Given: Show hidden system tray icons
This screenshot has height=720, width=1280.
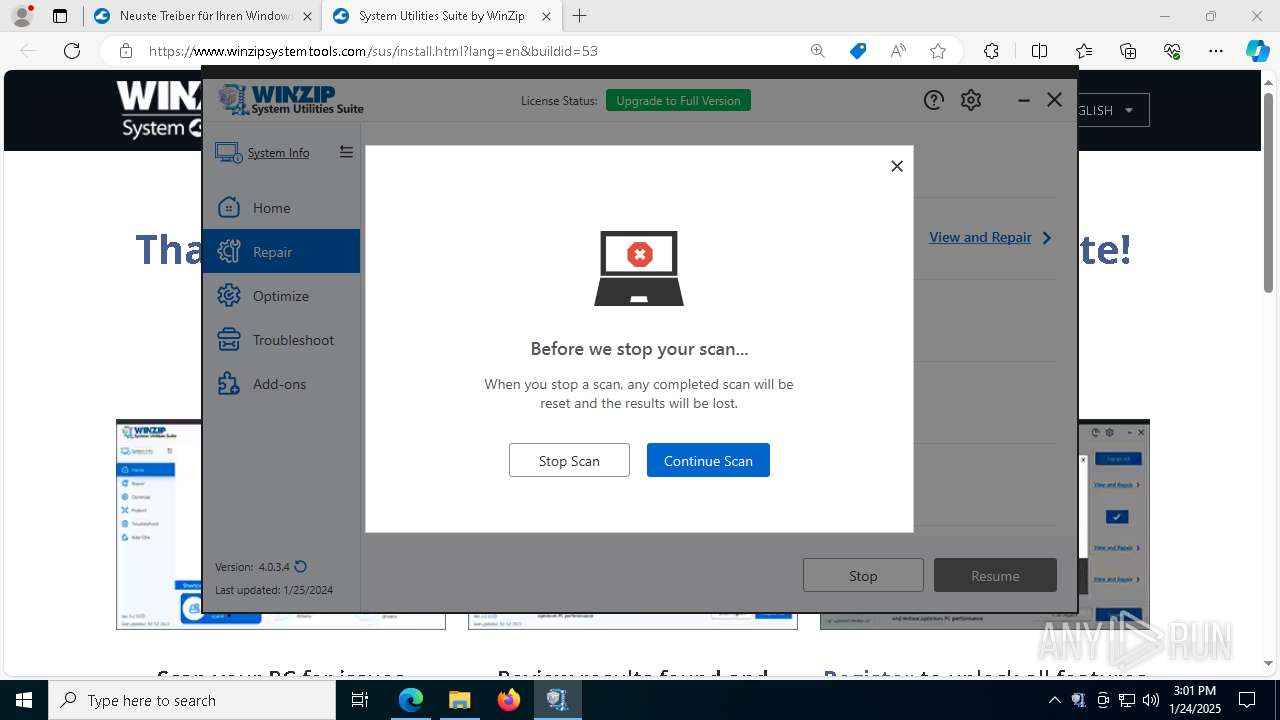Looking at the screenshot, I should point(1054,700).
